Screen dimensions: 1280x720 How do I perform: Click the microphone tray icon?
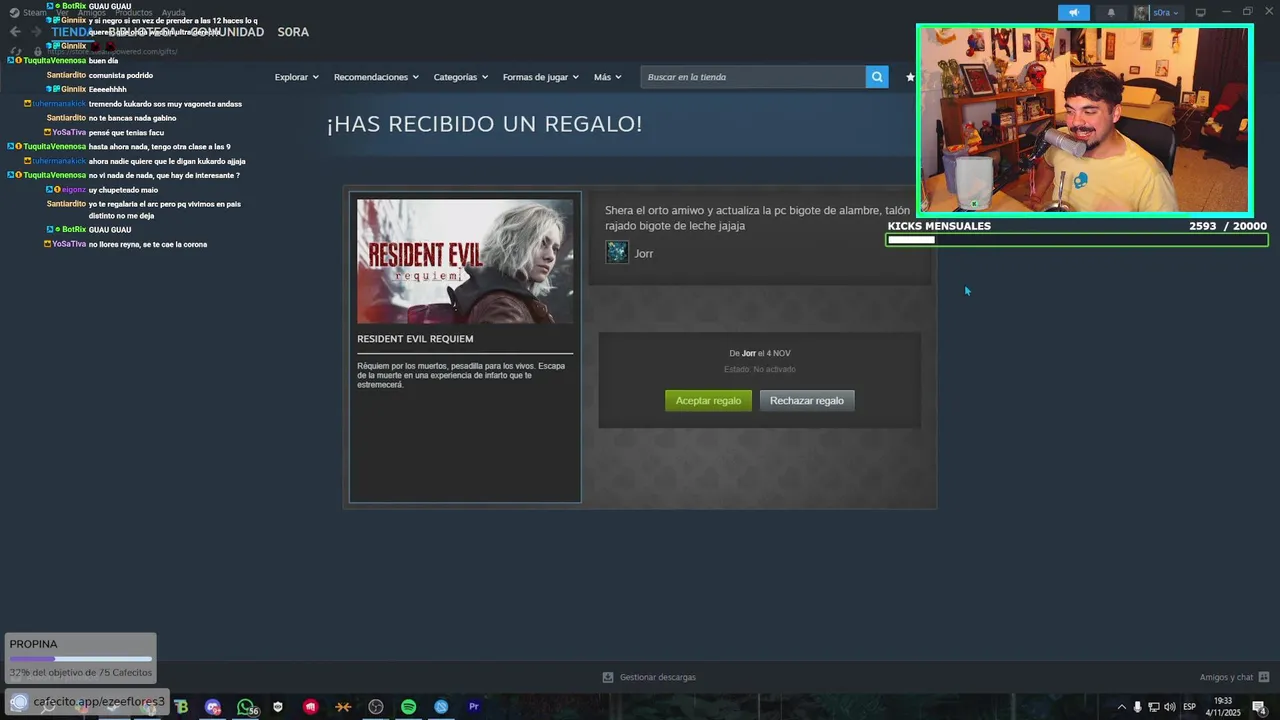point(1137,707)
